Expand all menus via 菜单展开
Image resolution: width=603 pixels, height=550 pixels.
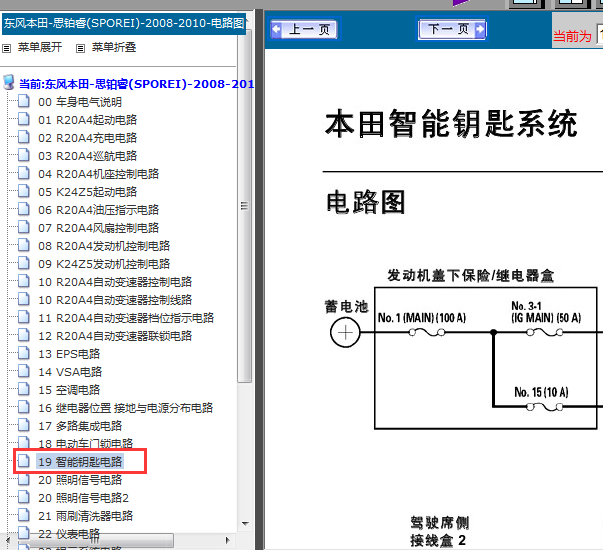pos(40,47)
